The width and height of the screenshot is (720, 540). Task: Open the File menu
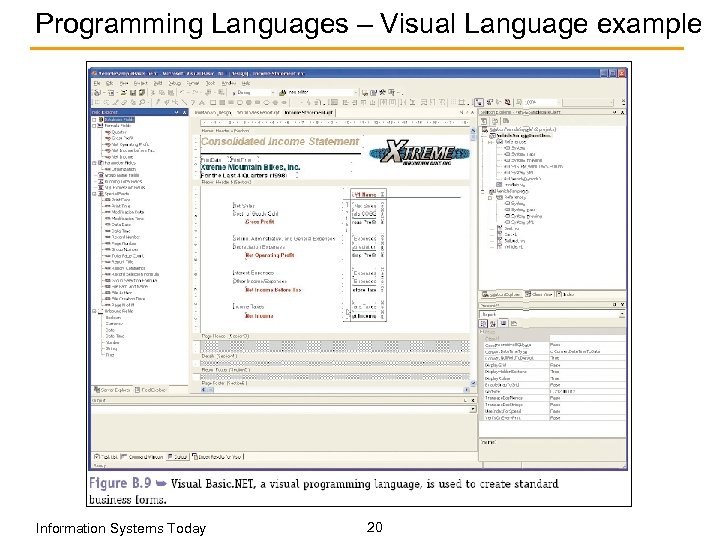coord(97,83)
